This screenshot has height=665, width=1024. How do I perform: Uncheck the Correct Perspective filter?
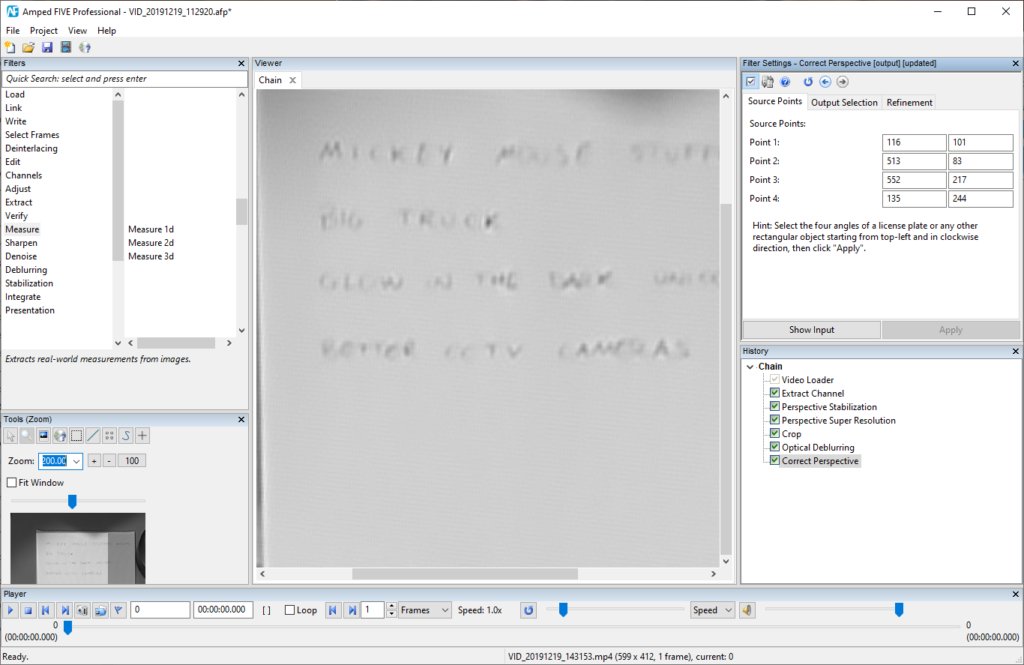click(x=775, y=461)
